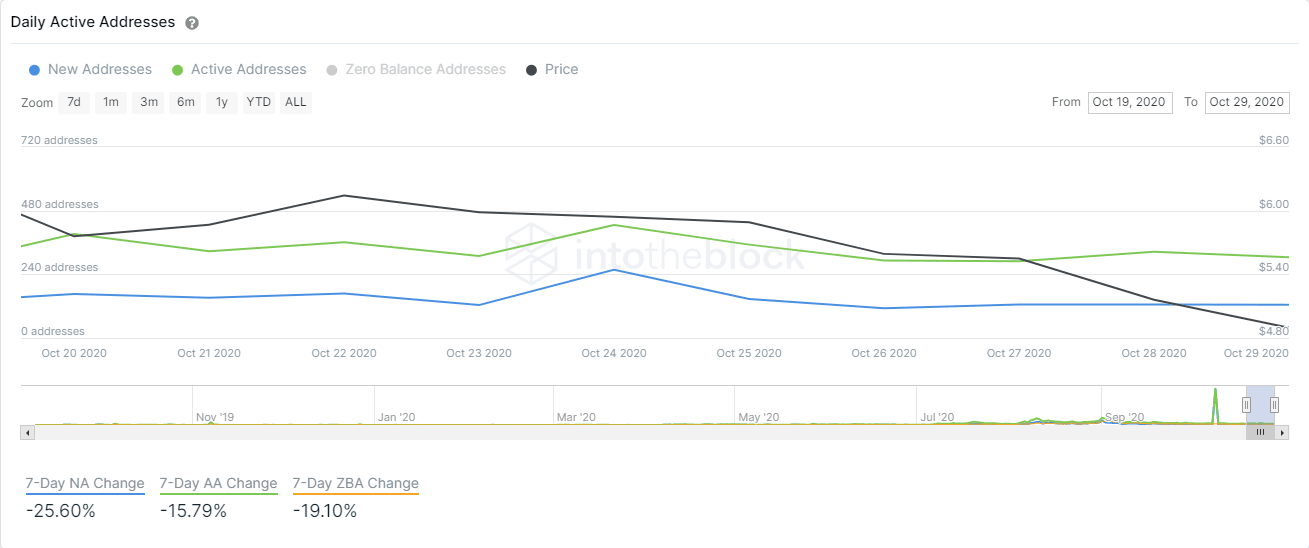Click the navigator scroll right arrow
This screenshot has height=548, width=1309.
tap(1283, 433)
